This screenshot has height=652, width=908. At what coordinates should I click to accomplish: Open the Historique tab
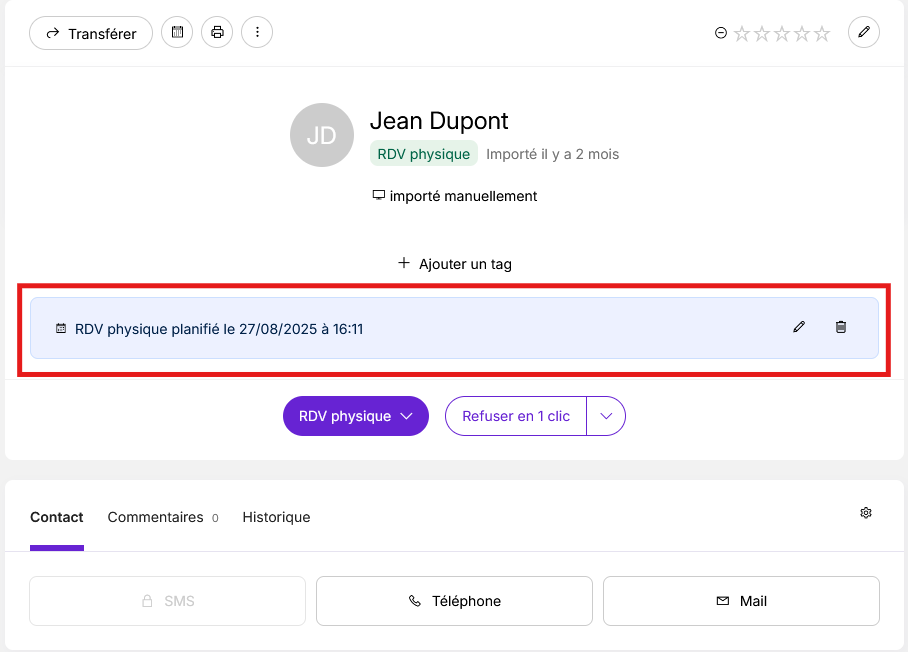(276, 517)
